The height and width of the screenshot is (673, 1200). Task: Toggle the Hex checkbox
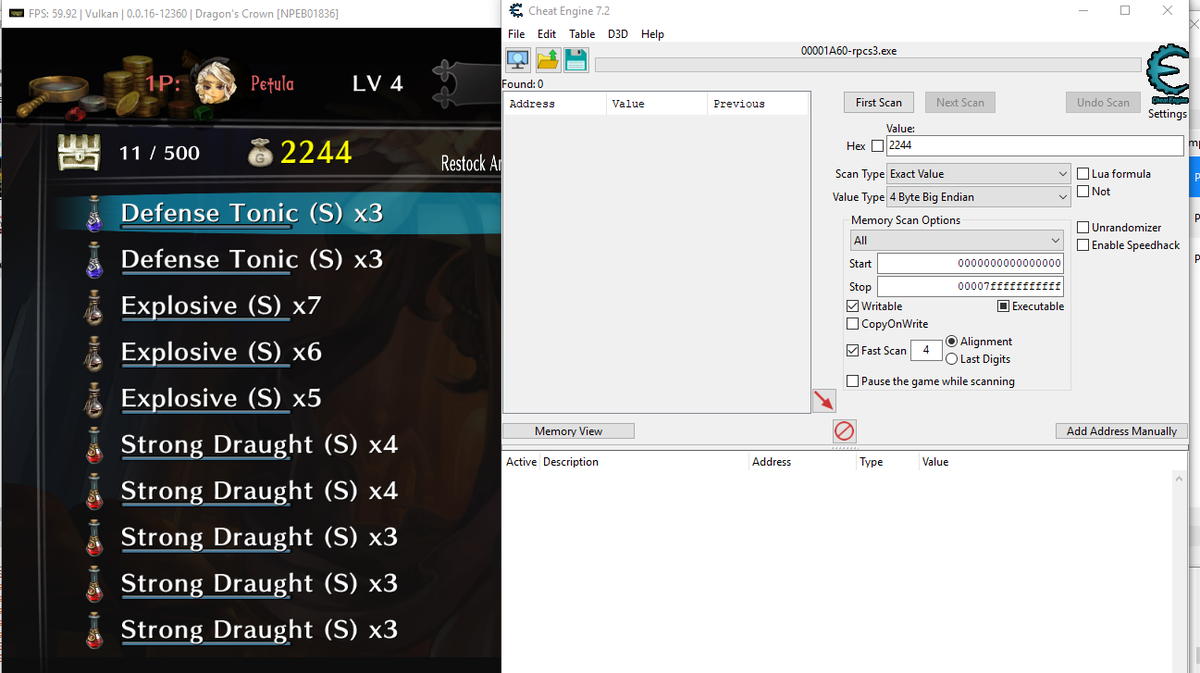coord(878,146)
